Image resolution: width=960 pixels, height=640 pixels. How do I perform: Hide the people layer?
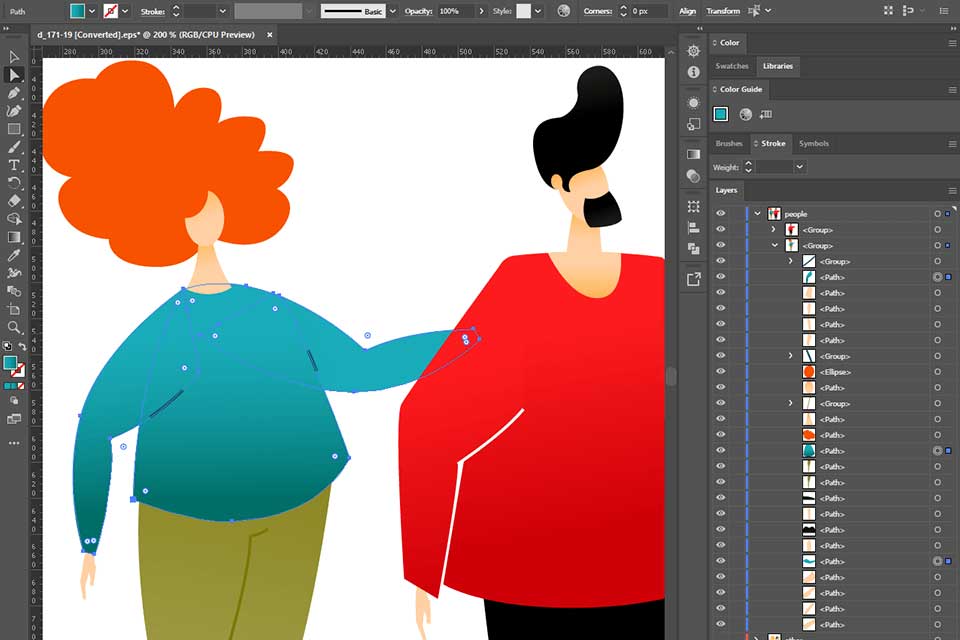tap(721, 213)
